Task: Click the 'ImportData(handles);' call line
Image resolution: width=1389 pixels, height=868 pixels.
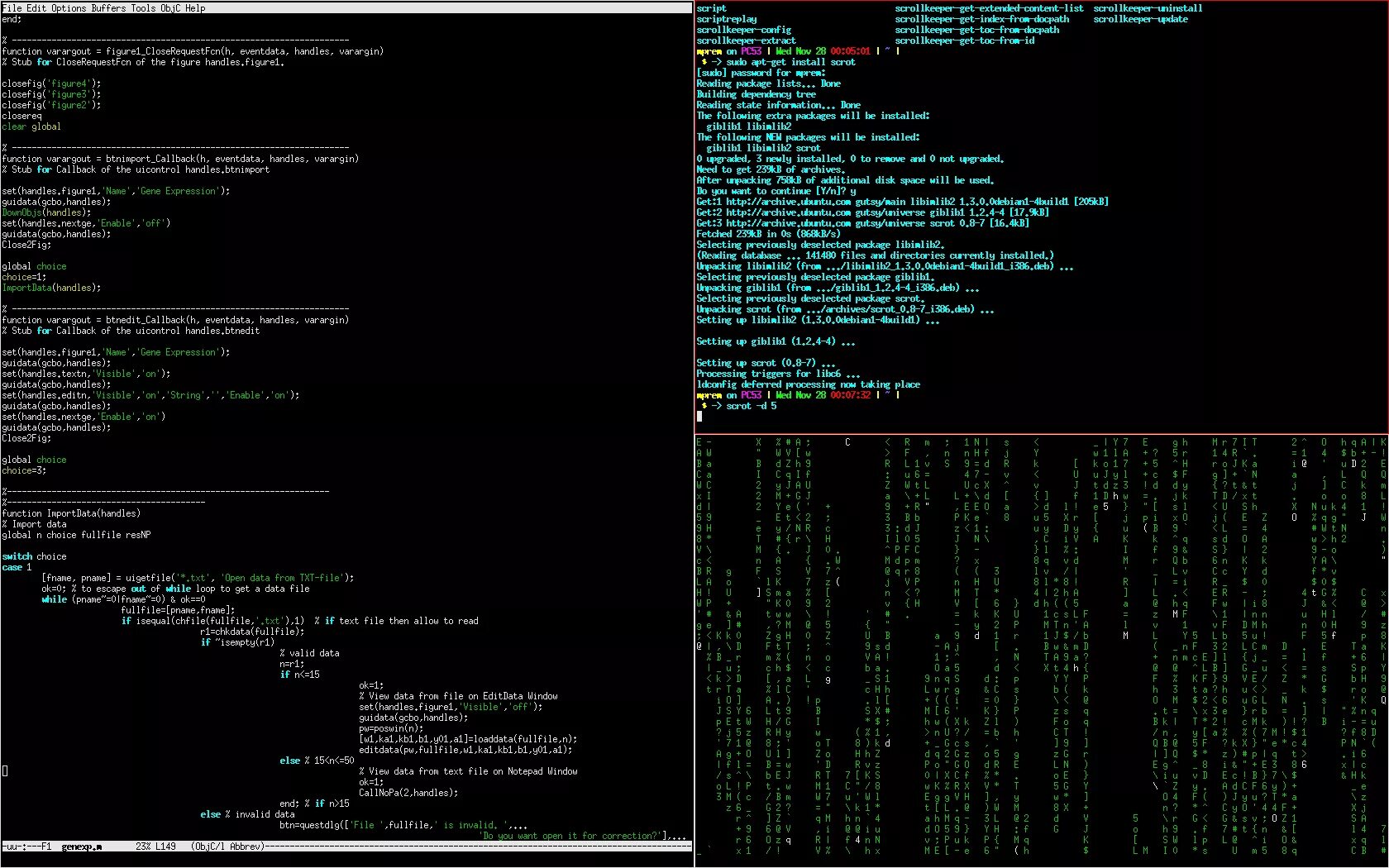Action: [51, 288]
